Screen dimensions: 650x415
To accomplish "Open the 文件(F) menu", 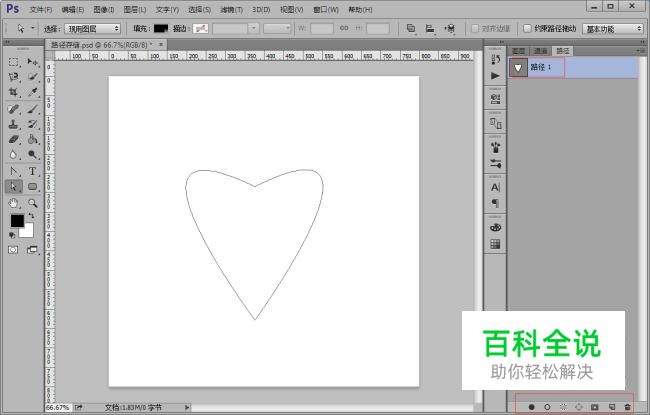I will pos(41,9).
